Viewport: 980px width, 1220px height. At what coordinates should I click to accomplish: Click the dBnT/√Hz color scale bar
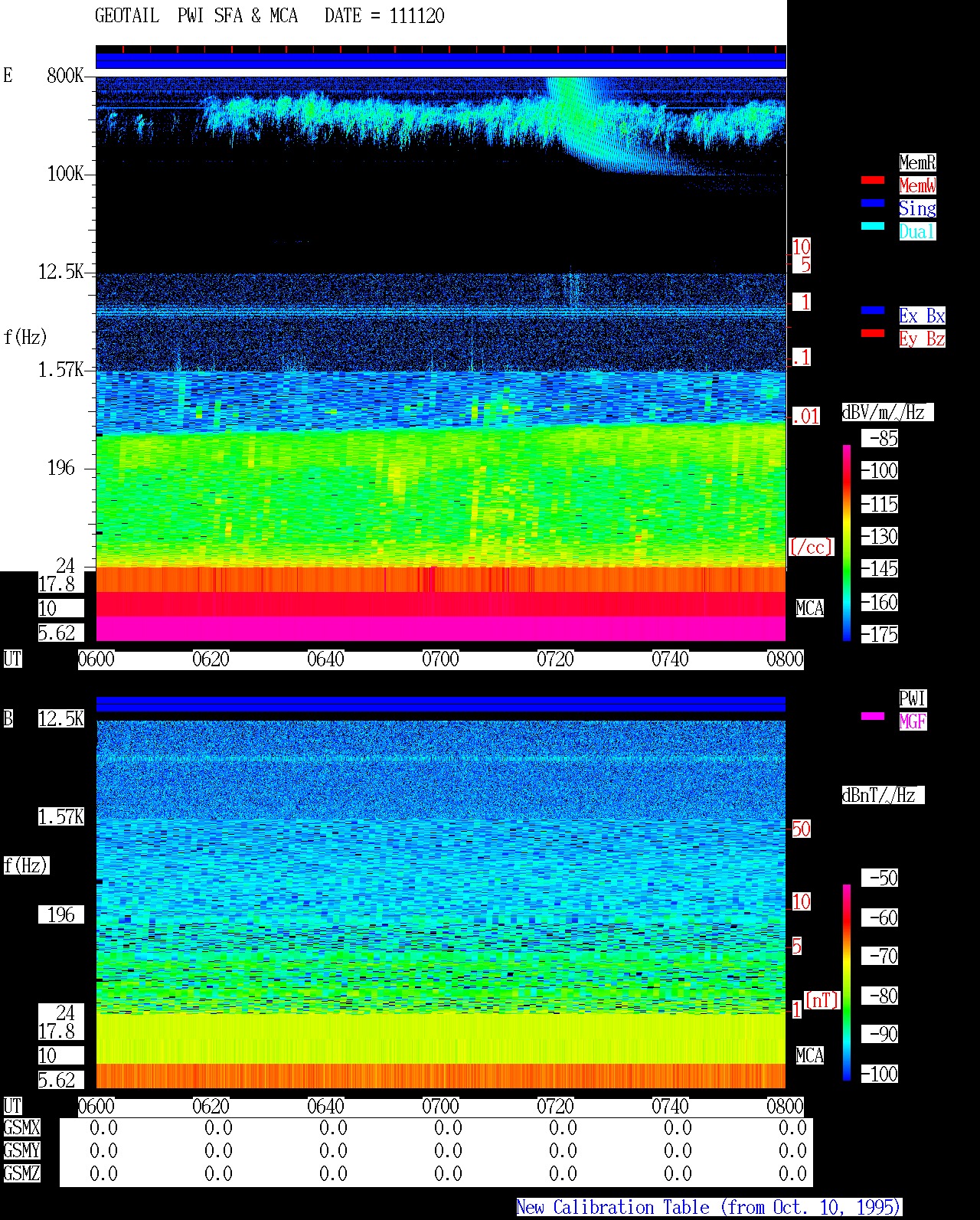coord(847,983)
